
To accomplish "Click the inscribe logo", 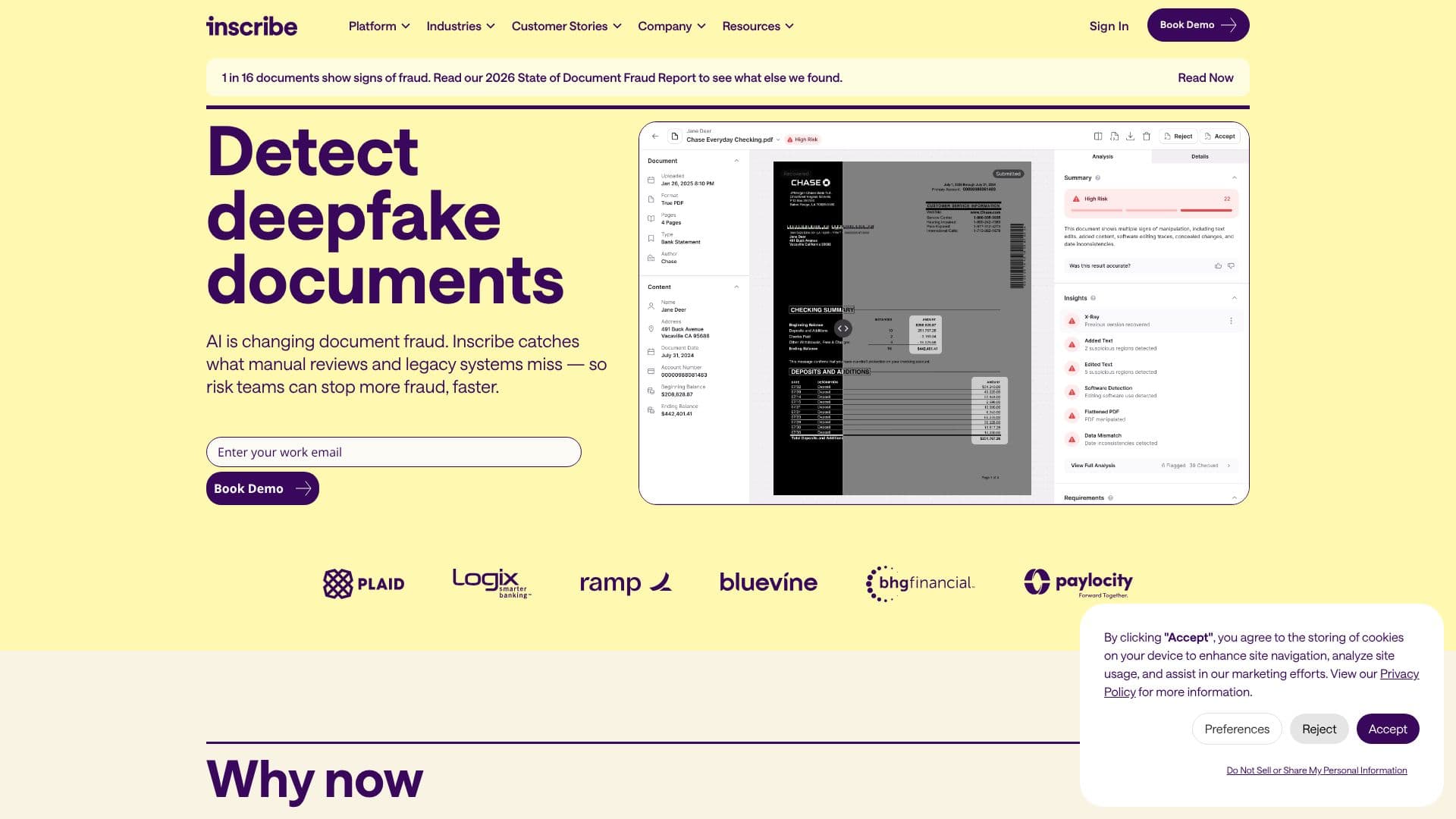I will click(252, 26).
